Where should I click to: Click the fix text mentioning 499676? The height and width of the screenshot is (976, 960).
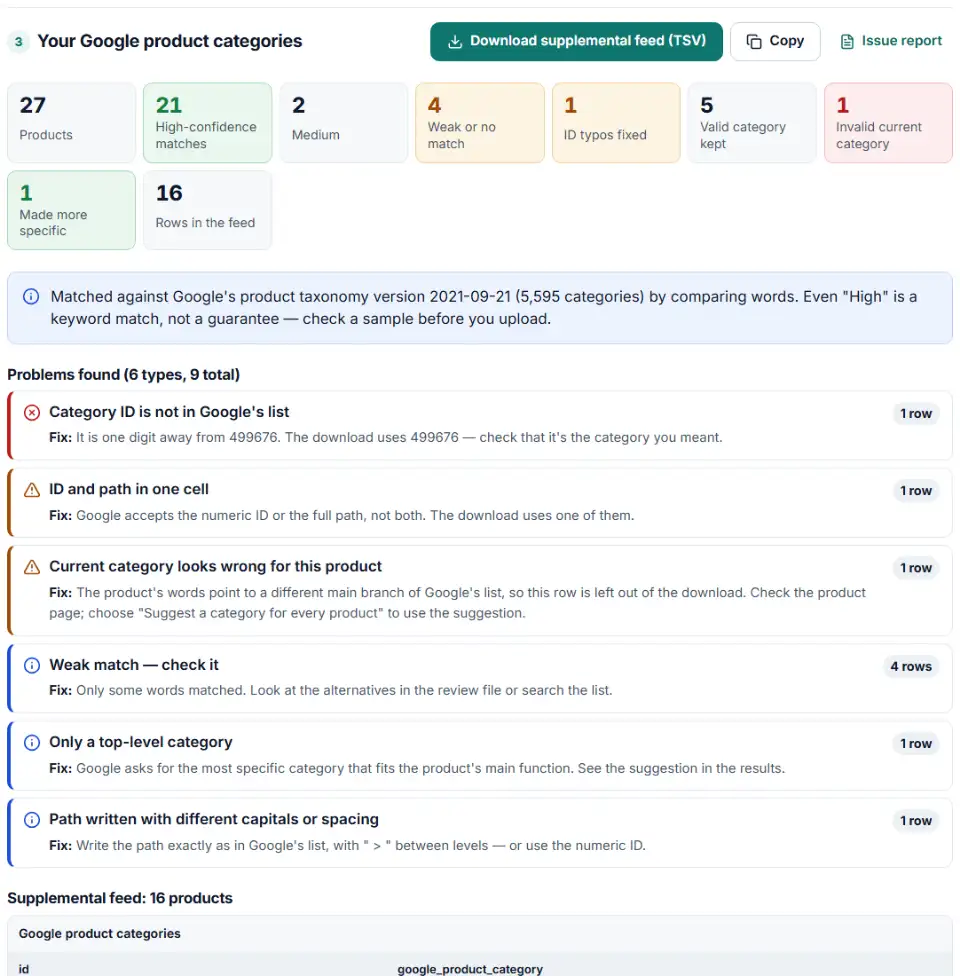coord(385,438)
